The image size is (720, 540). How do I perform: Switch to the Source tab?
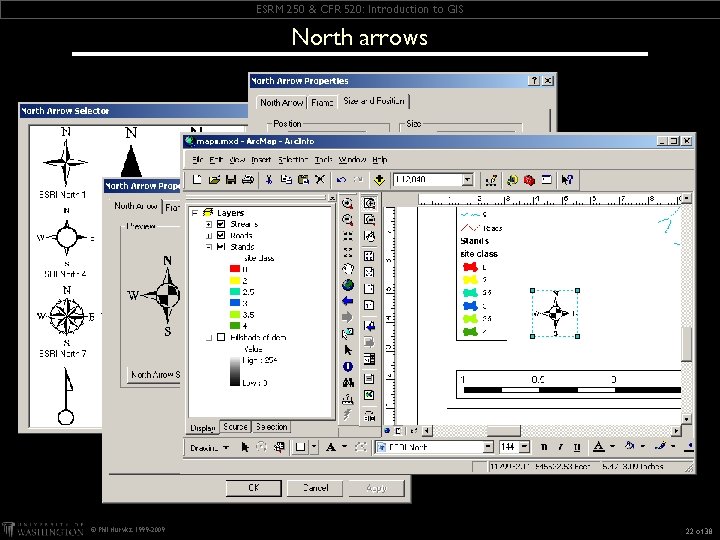pyautogui.click(x=235, y=427)
